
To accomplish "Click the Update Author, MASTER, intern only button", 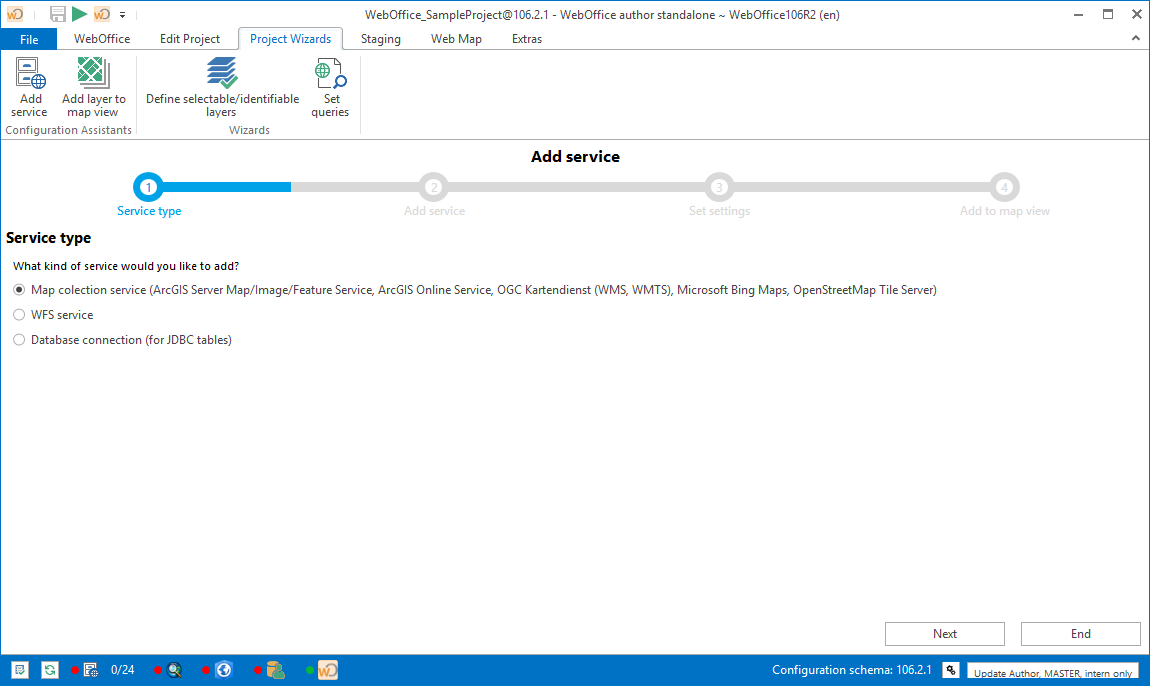I will point(1052,672).
